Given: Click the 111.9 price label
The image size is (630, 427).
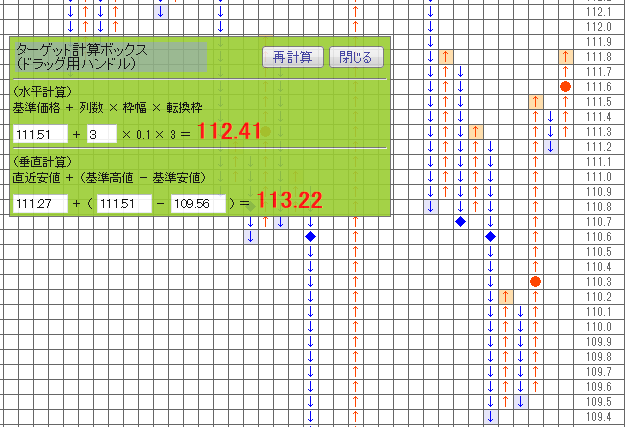Looking at the screenshot, I should pos(599,42).
